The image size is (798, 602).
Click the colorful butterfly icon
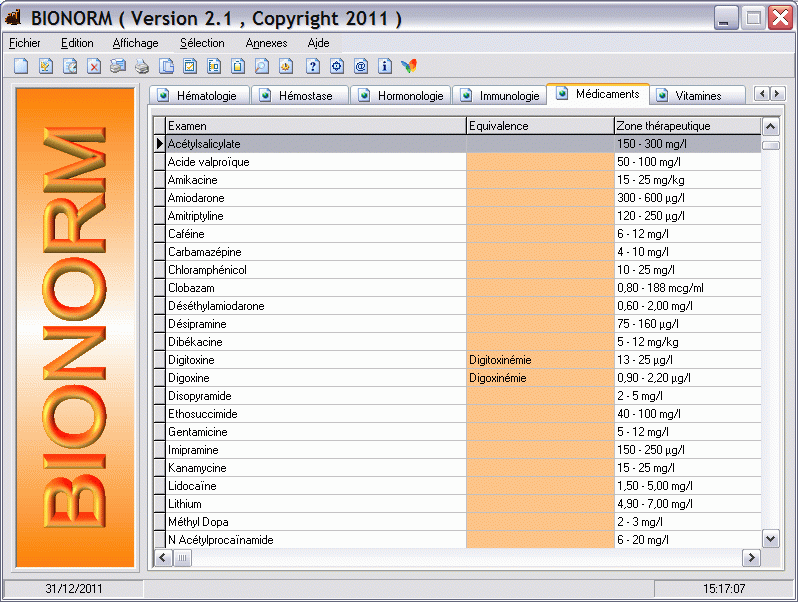click(x=409, y=66)
